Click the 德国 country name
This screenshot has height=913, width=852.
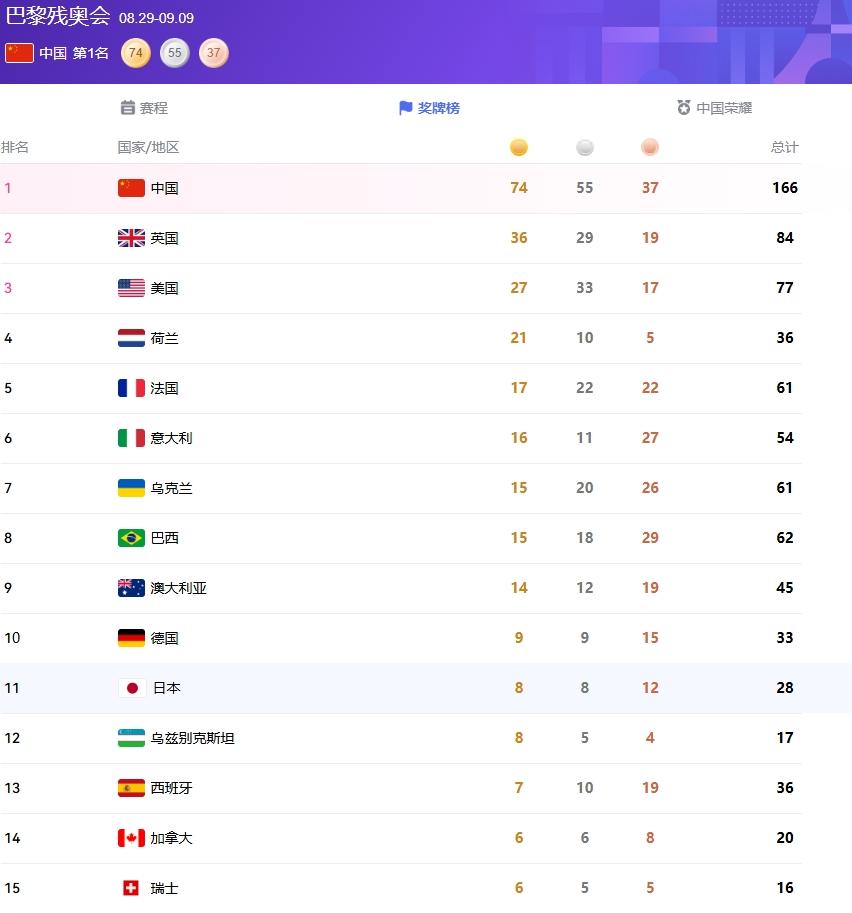pyautogui.click(x=164, y=638)
